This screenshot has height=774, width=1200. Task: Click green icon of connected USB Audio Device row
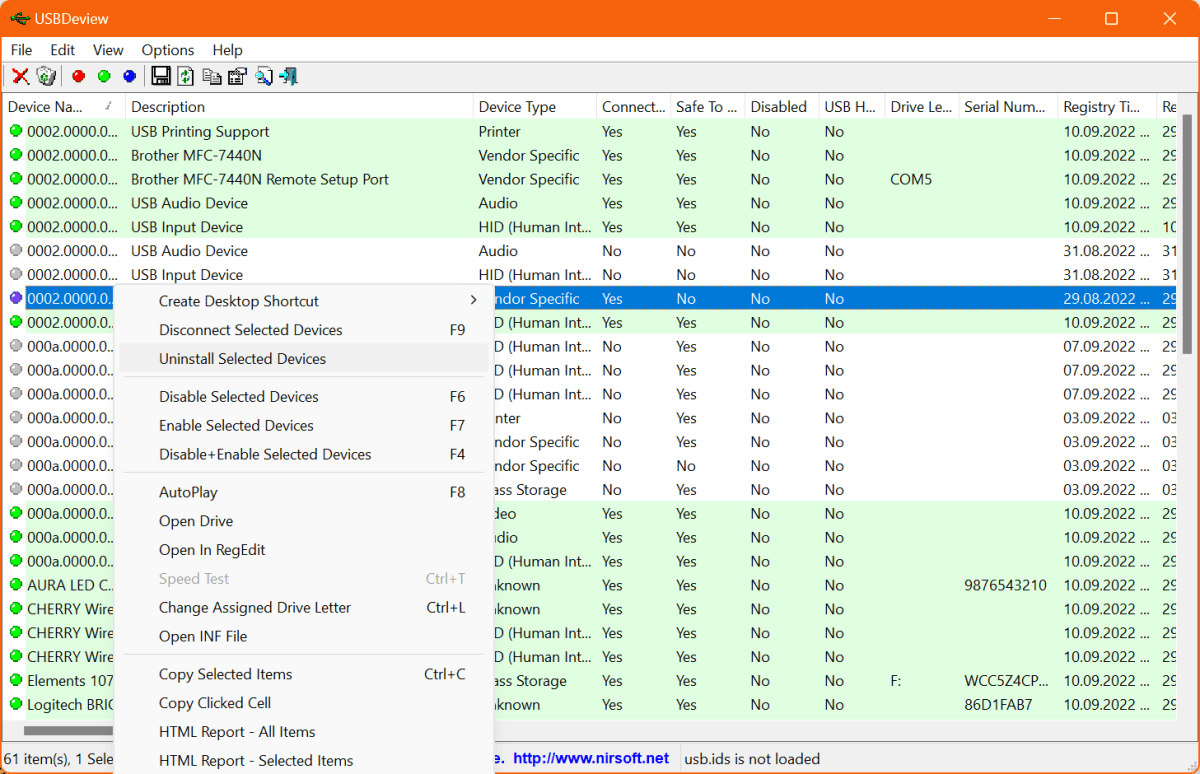click(x=16, y=203)
